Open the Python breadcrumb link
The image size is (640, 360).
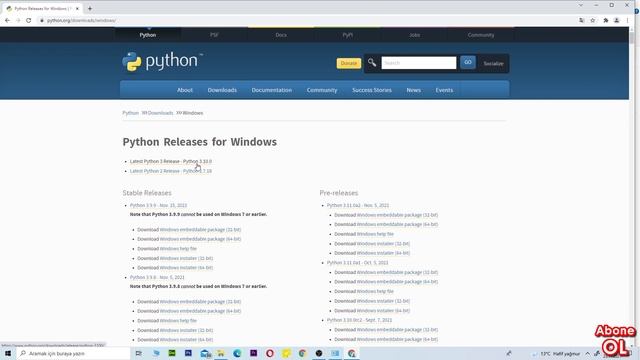point(131,113)
